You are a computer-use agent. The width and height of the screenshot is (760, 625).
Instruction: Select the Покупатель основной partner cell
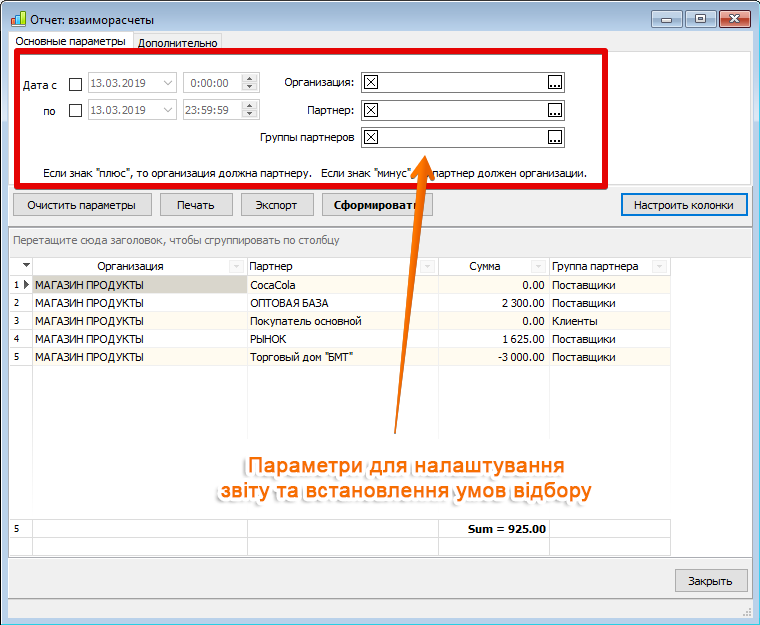(x=343, y=321)
